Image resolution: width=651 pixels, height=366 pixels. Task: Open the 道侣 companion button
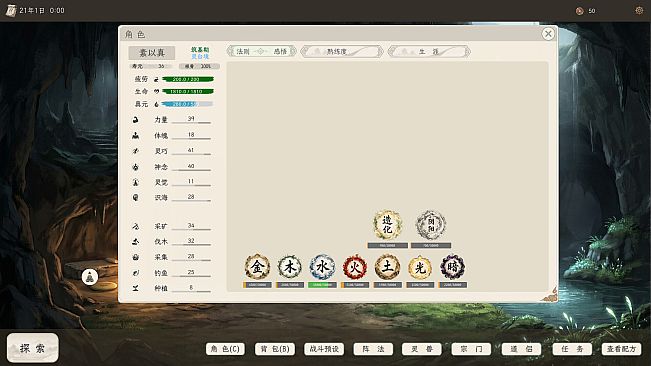pyautogui.click(x=521, y=349)
